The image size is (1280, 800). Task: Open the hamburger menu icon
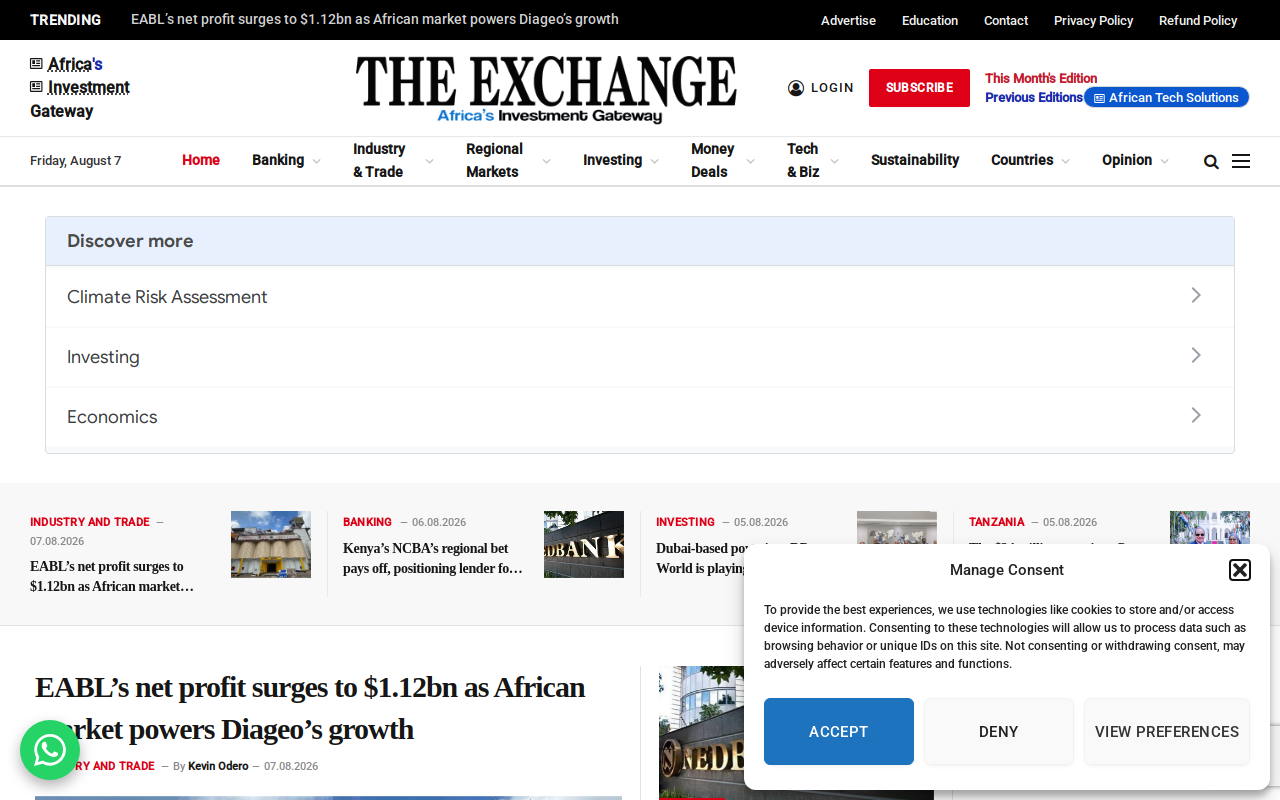(x=1241, y=161)
